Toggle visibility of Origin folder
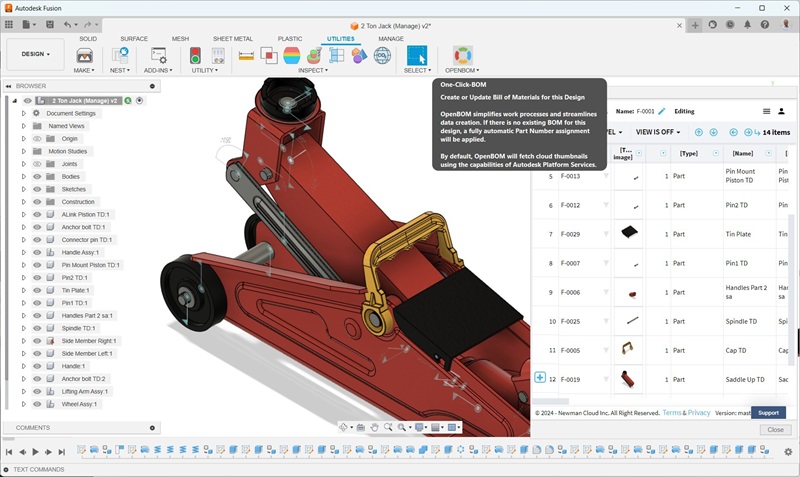Viewport: 800px width, 477px height. [37, 139]
